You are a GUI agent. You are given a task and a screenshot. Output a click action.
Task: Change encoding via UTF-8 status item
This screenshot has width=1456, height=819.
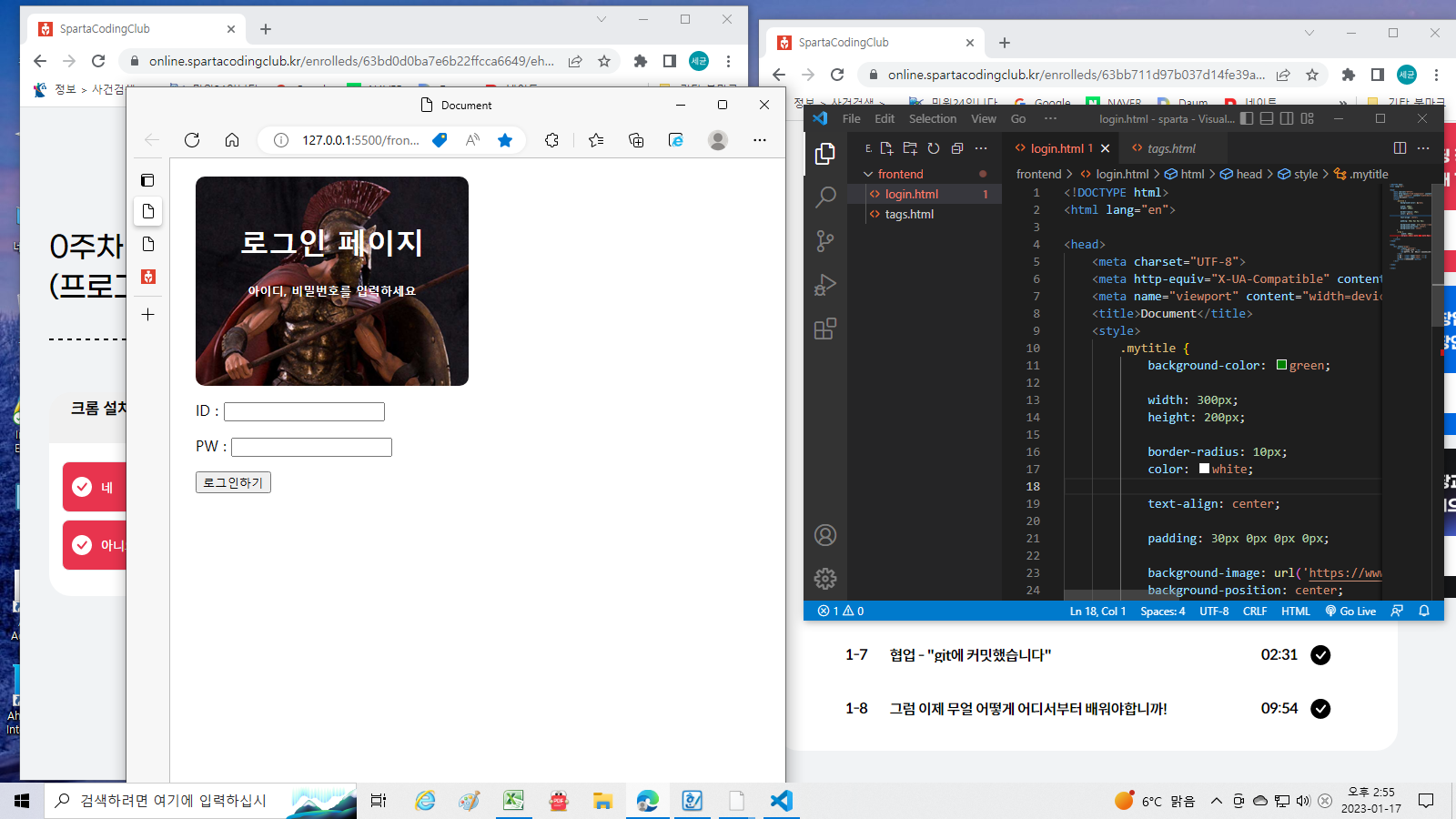[1214, 611]
